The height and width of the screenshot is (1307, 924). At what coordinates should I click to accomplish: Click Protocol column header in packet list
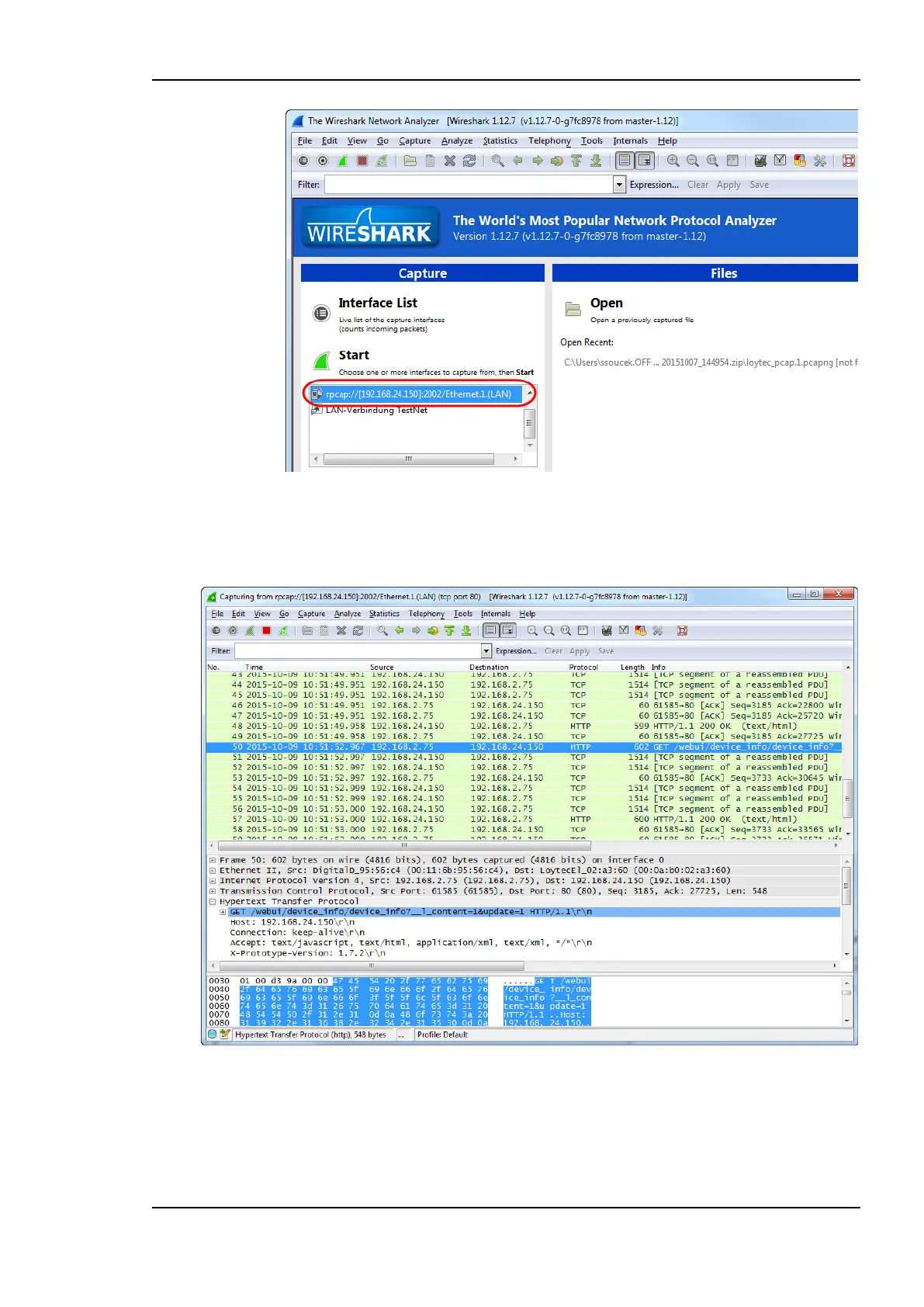(583, 667)
